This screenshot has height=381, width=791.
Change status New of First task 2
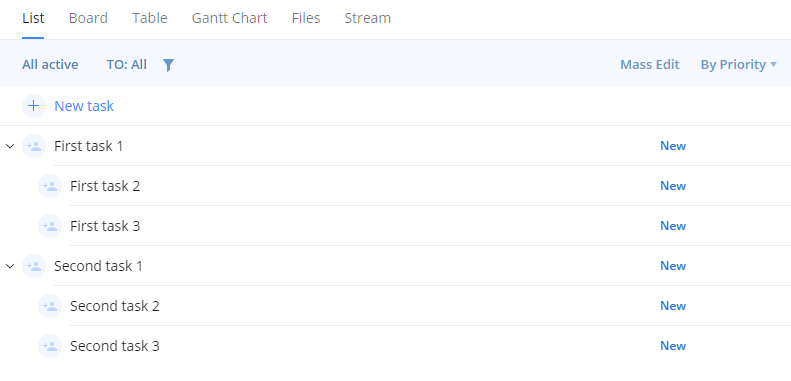tap(673, 186)
